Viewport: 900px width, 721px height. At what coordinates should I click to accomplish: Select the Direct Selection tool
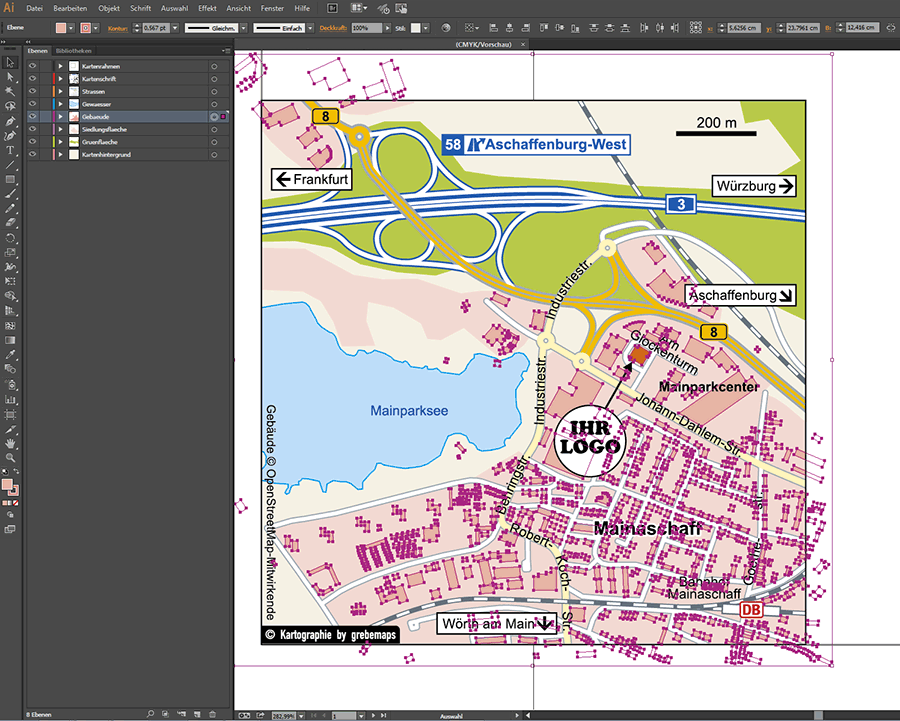pyautogui.click(x=10, y=77)
